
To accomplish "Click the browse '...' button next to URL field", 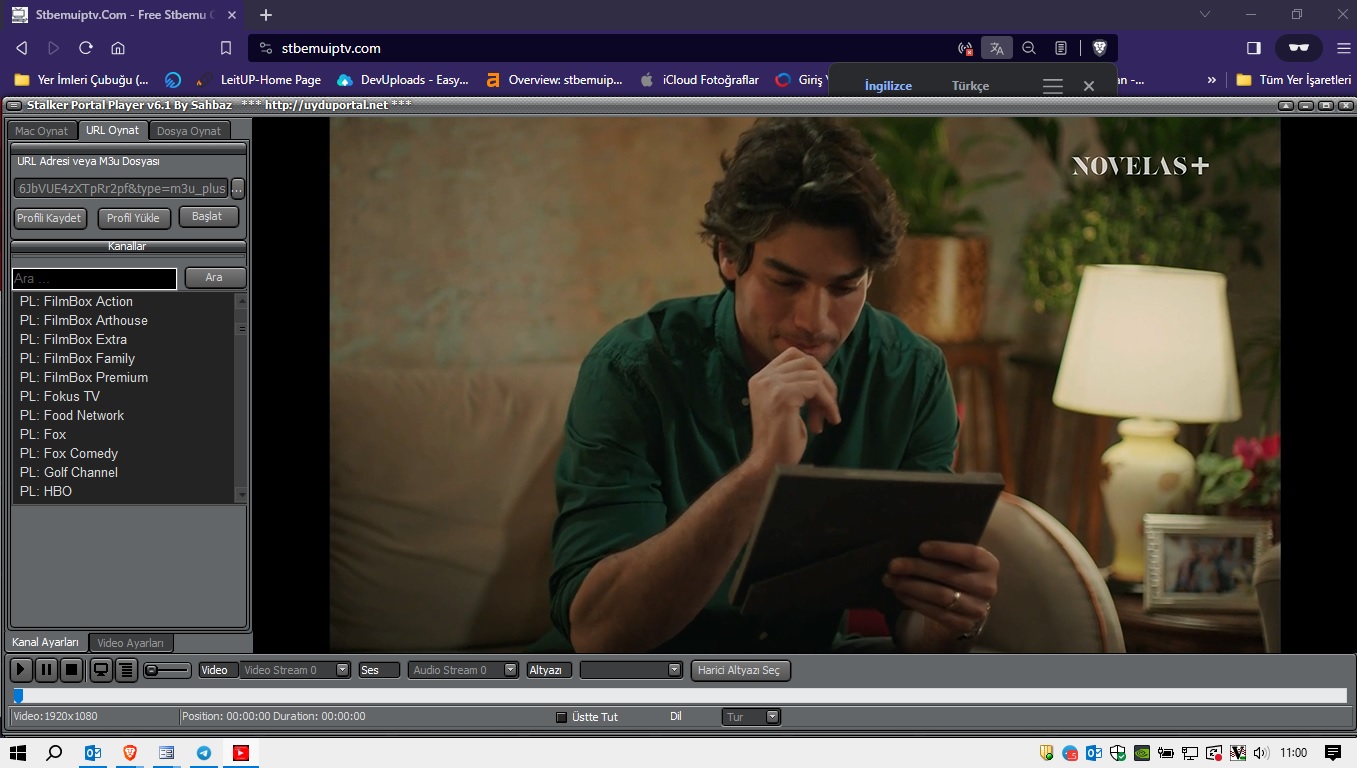I will click(x=238, y=188).
